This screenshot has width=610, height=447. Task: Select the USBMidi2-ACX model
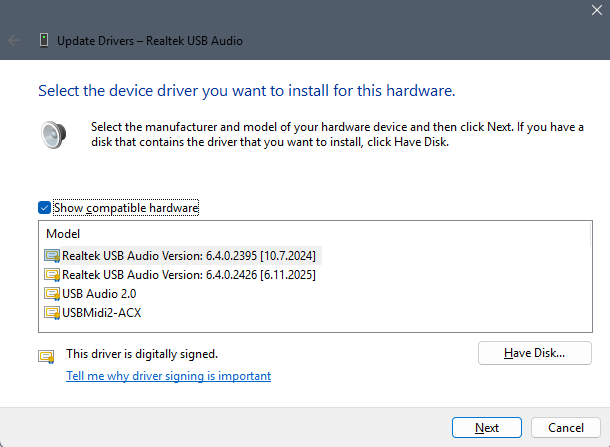pyautogui.click(x=102, y=313)
